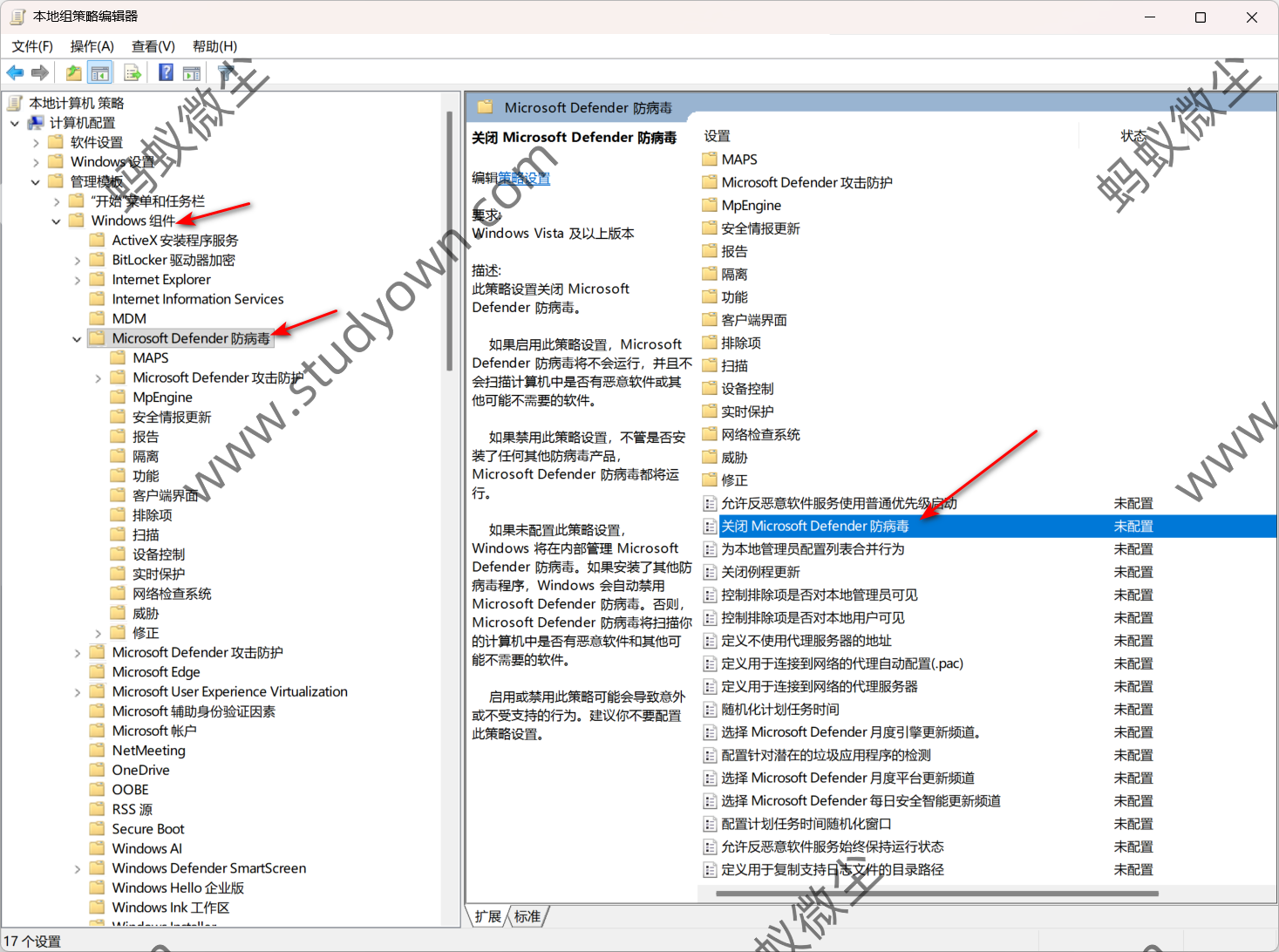Screen dimensions: 1279x952
Task: Click the Back navigation arrow in toolbar
Action: pos(15,72)
